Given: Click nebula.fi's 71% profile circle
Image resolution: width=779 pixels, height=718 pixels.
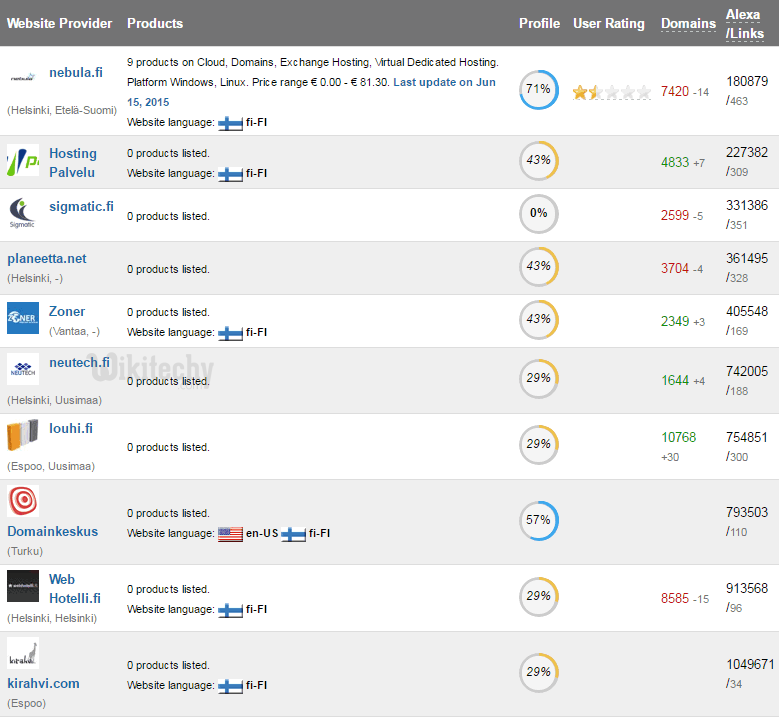Looking at the screenshot, I should click(539, 89).
